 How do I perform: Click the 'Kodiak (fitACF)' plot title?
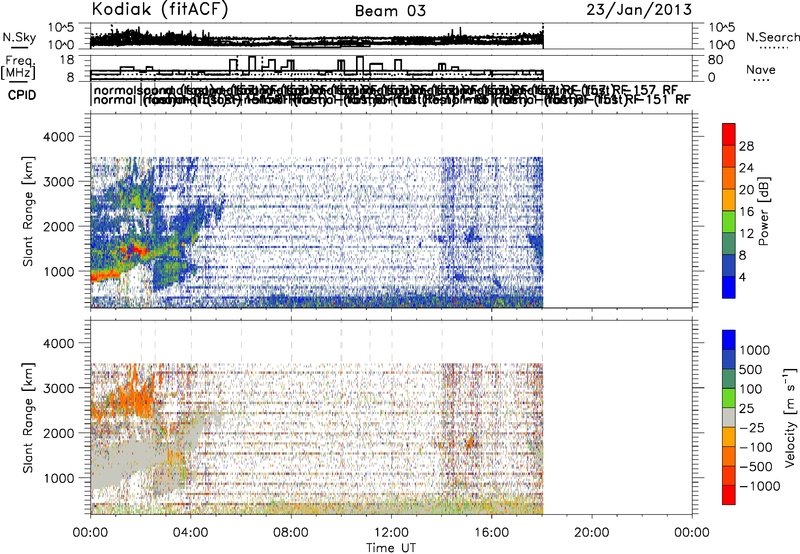pos(160,10)
